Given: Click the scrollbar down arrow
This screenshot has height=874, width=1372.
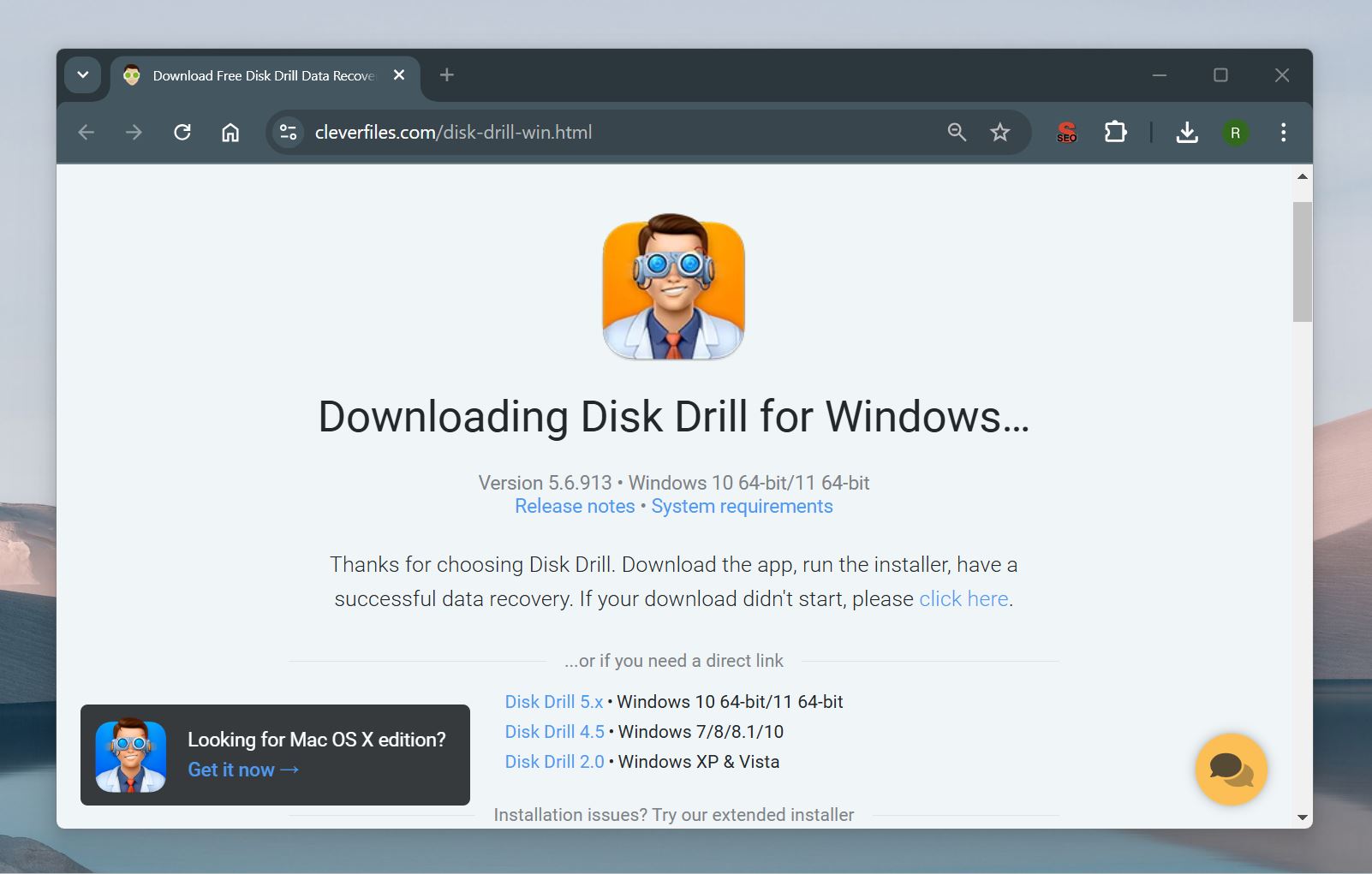Looking at the screenshot, I should [x=1303, y=818].
